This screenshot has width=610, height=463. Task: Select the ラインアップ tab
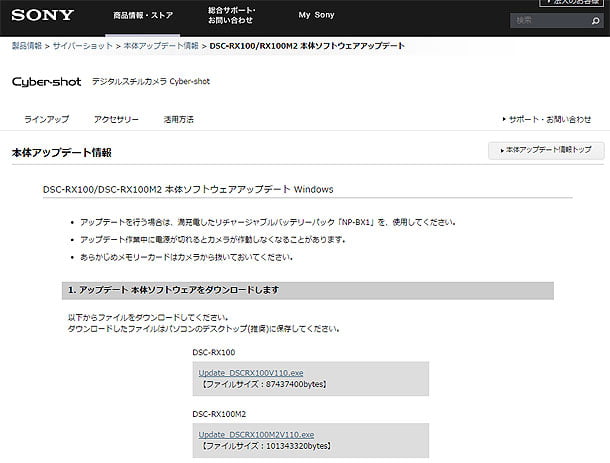click(47, 119)
